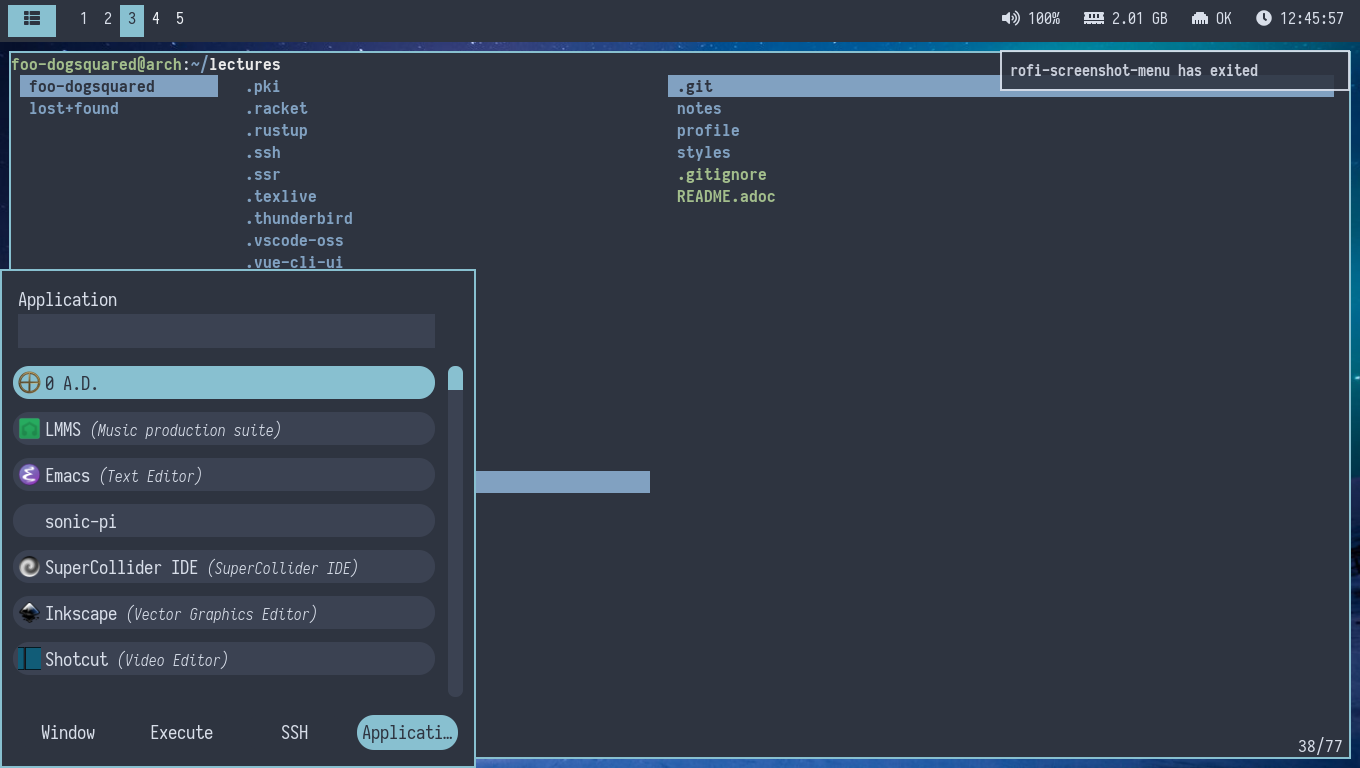
Task: Select the .rustup folder
Action: pos(276,130)
